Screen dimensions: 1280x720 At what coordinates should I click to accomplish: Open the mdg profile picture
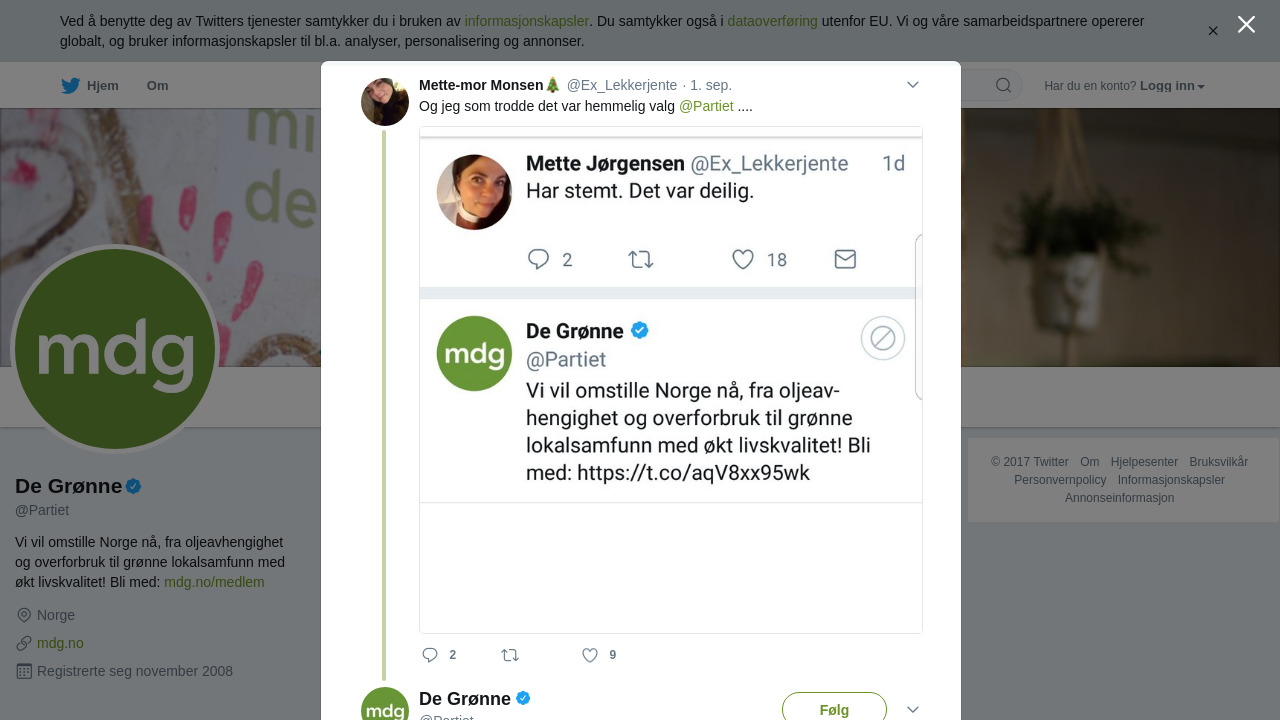click(115, 349)
